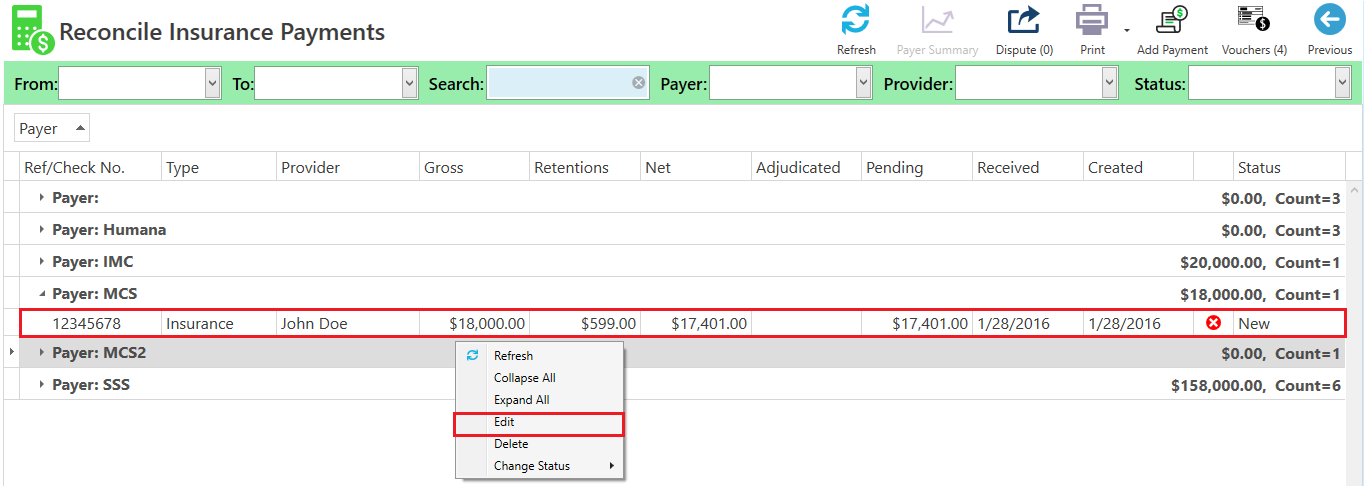Image resolution: width=1370 pixels, height=486 pixels.
Task: Select Edit in the context menu
Action: tap(539, 423)
